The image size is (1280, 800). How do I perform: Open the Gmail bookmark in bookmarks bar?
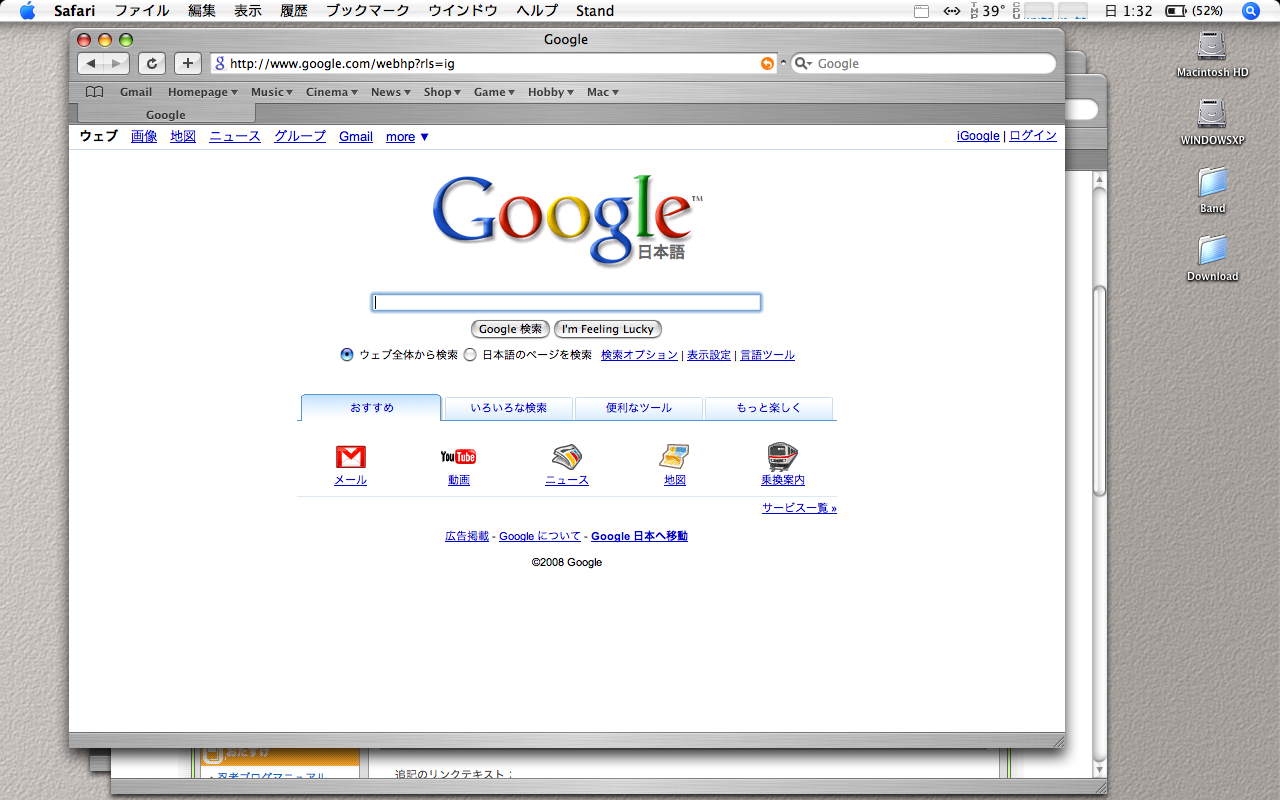coord(136,92)
